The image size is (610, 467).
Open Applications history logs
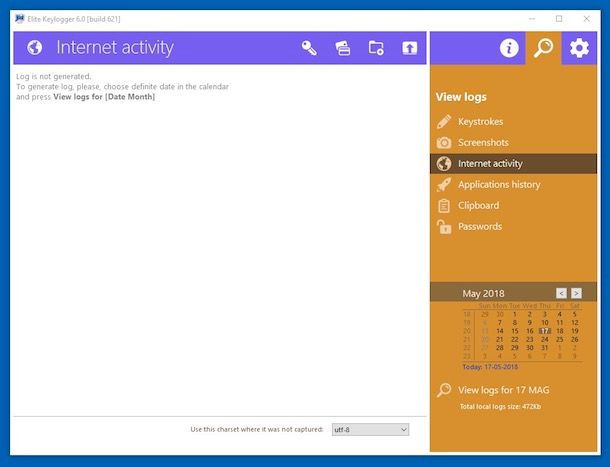[513, 185]
